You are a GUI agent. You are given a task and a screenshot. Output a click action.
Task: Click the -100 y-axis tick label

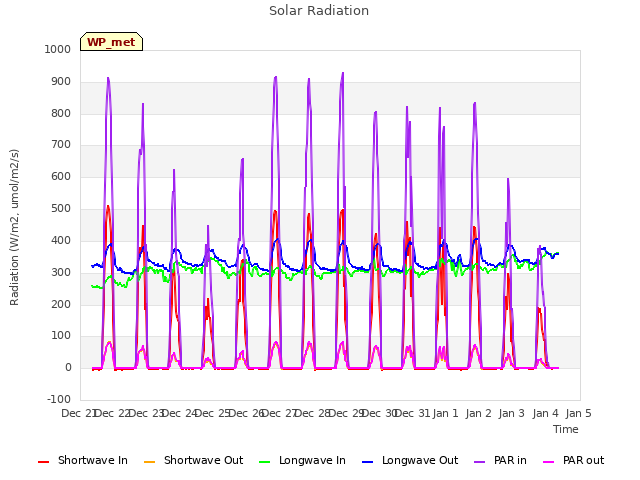click(59, 399)
